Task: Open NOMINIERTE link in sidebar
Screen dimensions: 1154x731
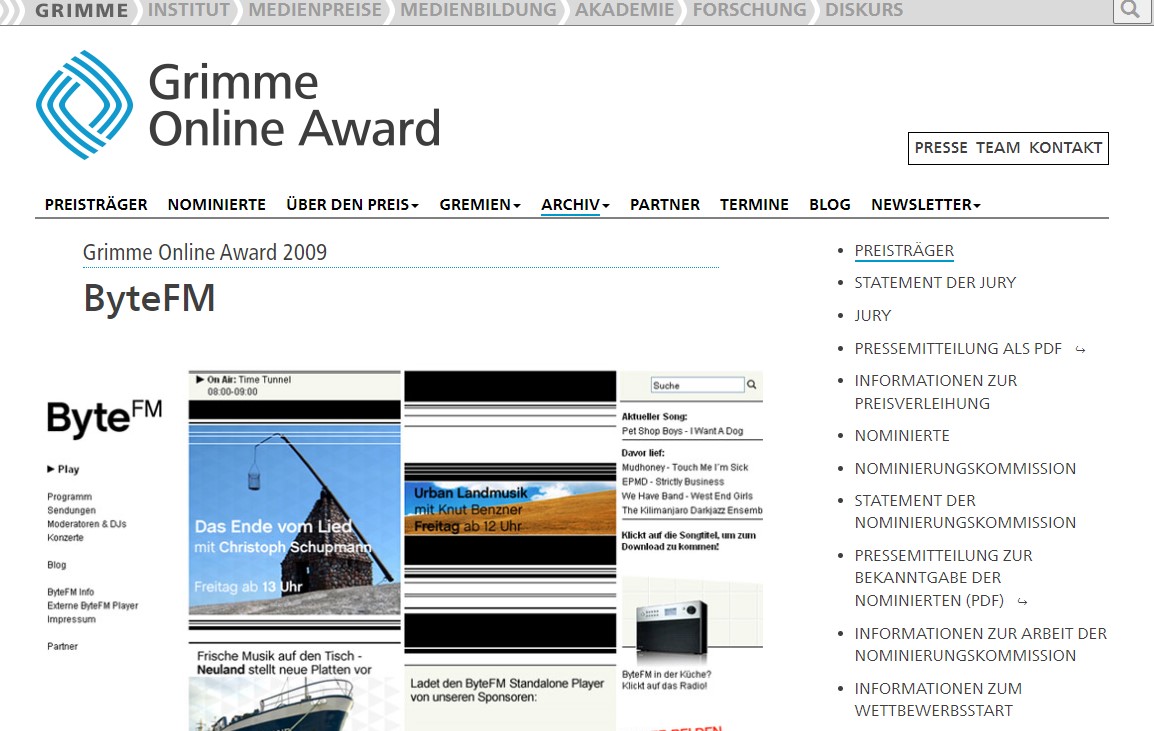Action: 902,436
